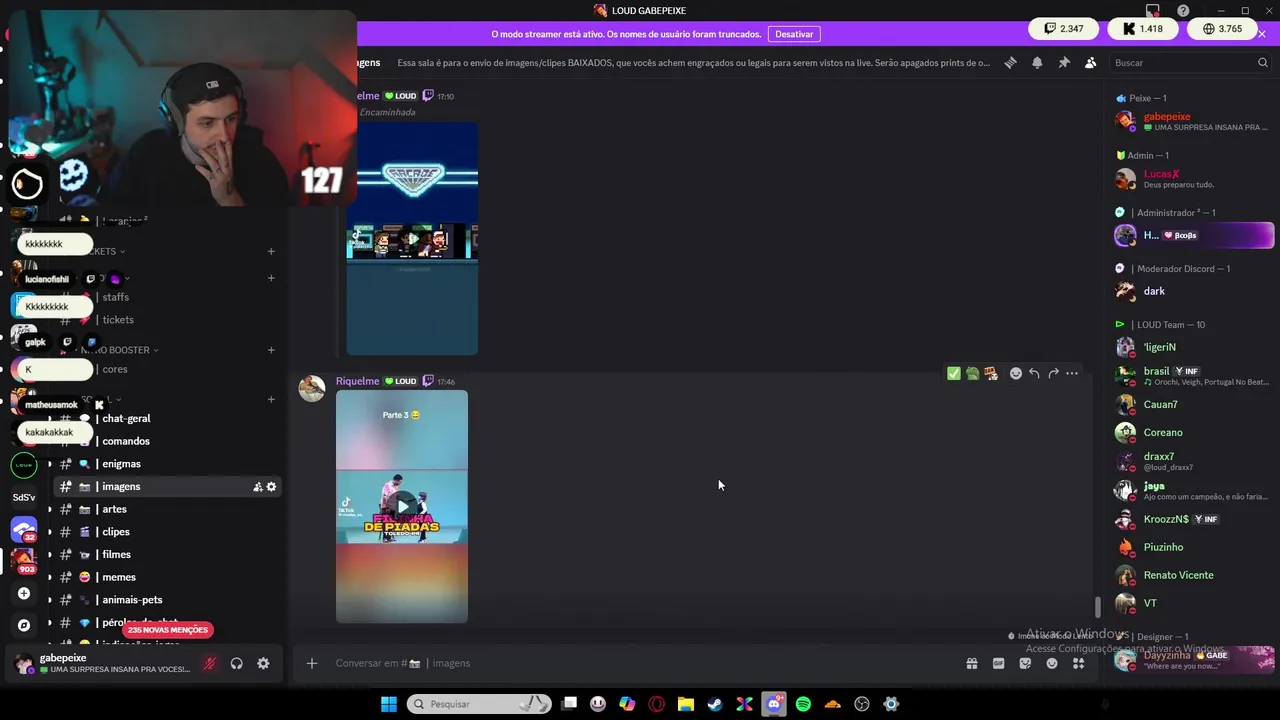This screenshot has width=1280, height=720.
Task: Open more options for Riquelme's message
Action: click(1072, 373)
